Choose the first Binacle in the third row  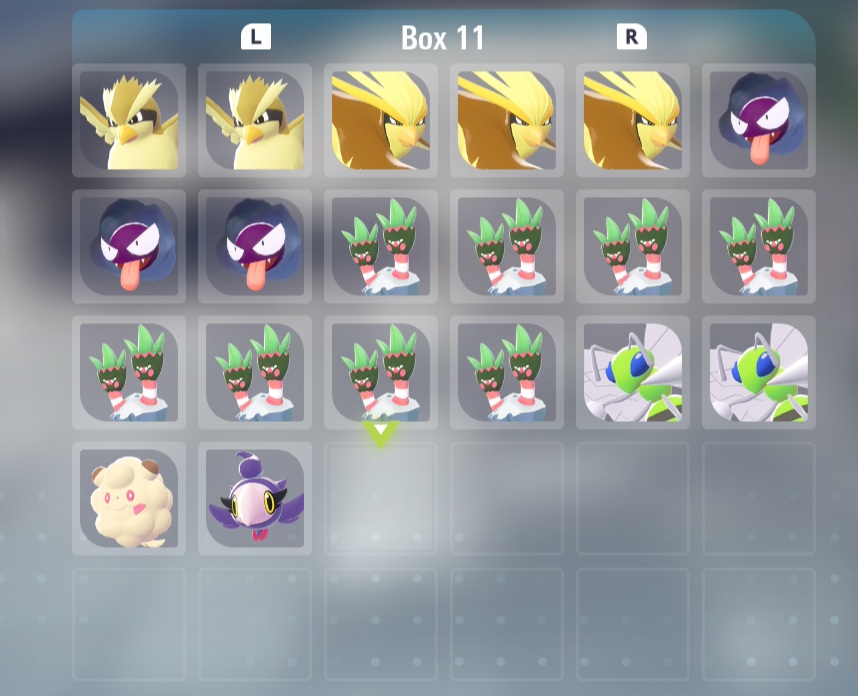pyautogui.click(x=129, y=372)
